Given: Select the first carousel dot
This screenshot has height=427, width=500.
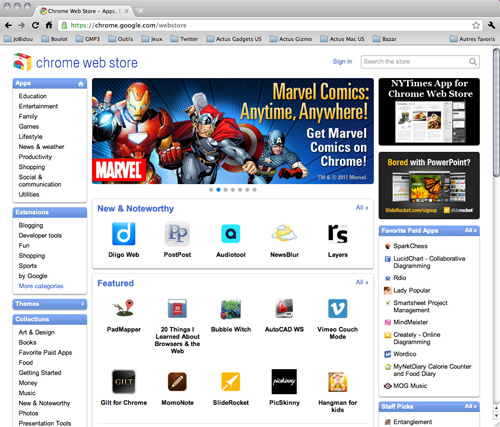Looking at the screenshot, I should coord(211,190).
